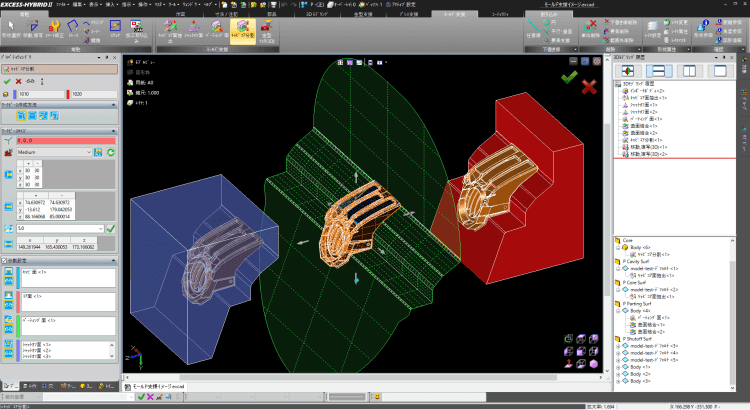Click the cavity/core surface extraction icon
The height and width of the screenshot is (410, 750).
(x=170, y=30)
